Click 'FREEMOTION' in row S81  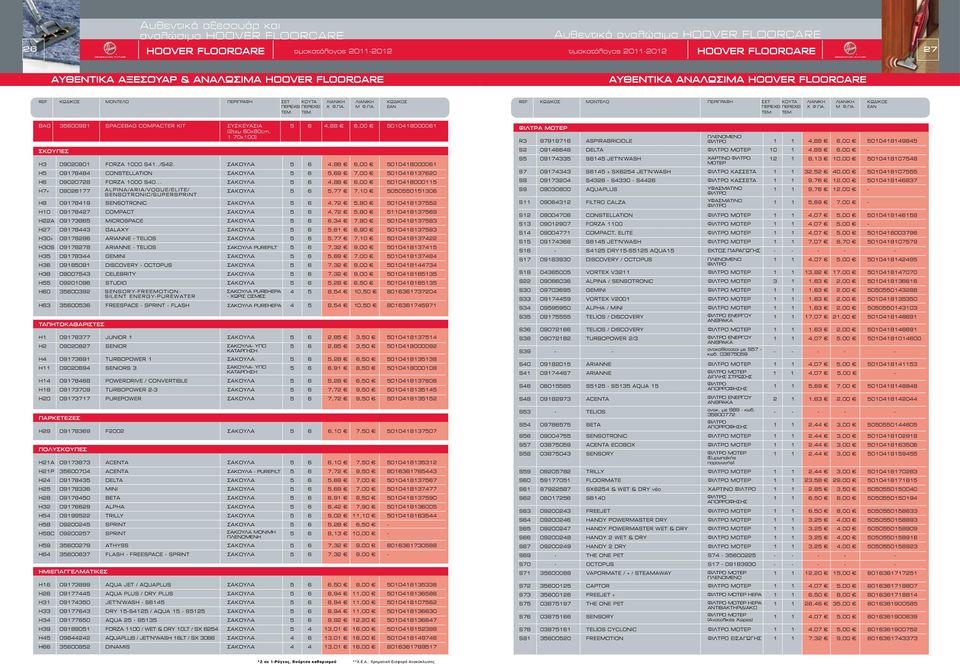point(604,638)
